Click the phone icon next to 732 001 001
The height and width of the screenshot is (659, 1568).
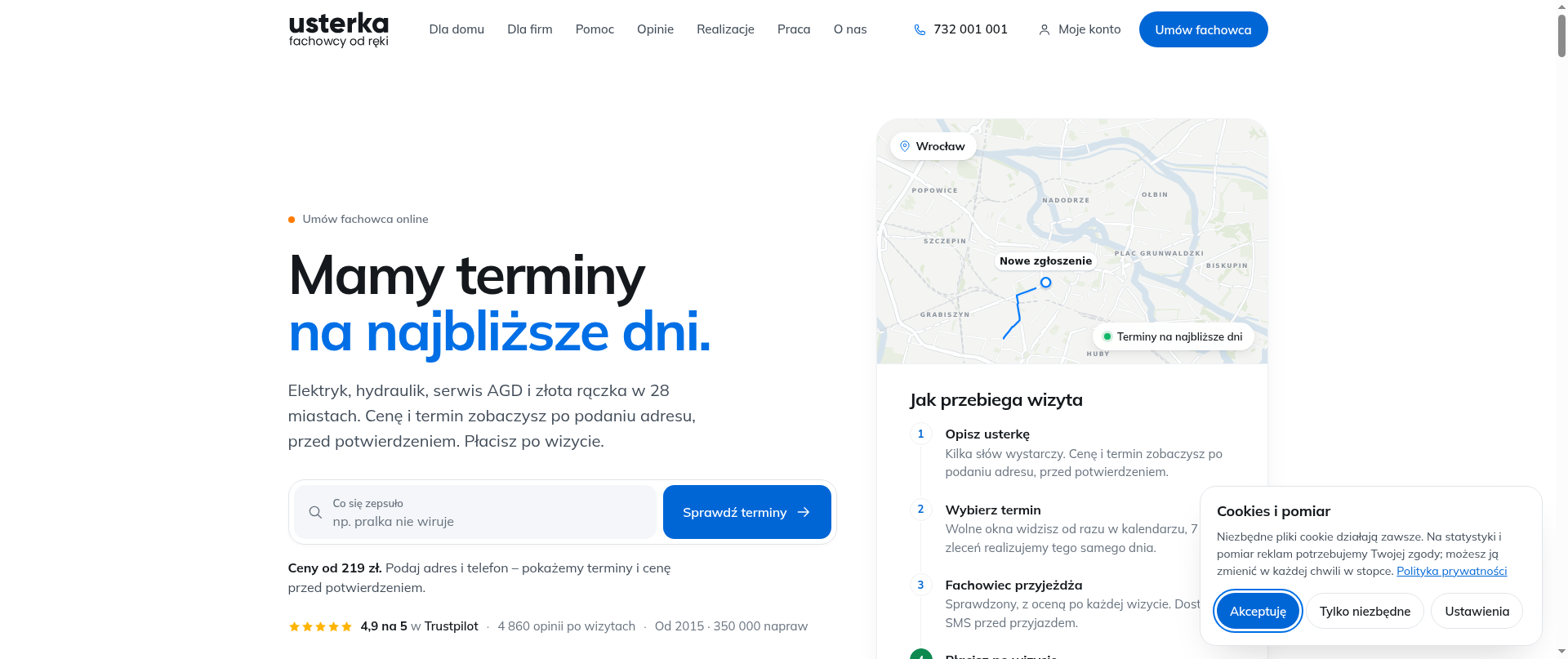(x=920, y=29)
